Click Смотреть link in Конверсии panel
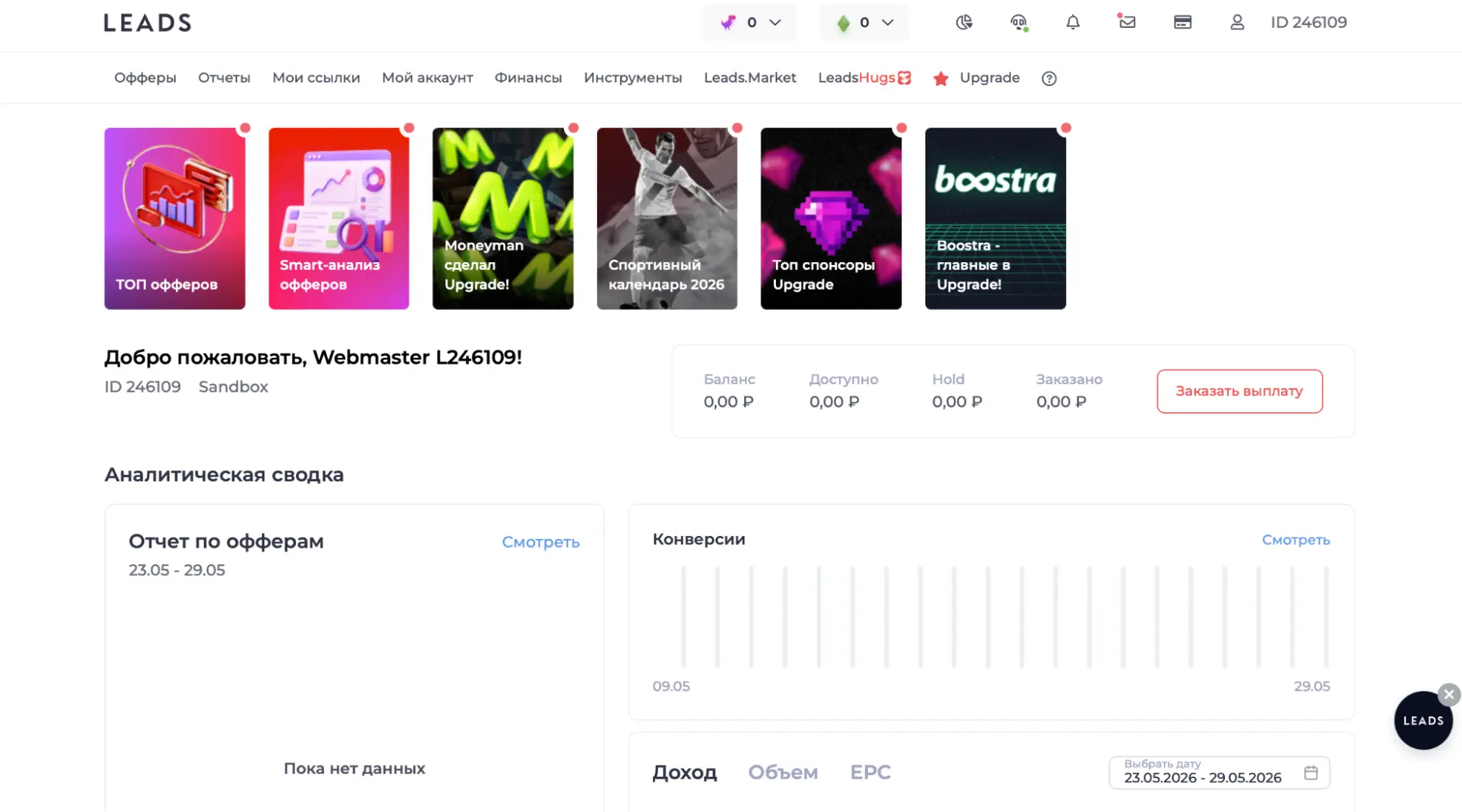 click(x=1296, y=540)
